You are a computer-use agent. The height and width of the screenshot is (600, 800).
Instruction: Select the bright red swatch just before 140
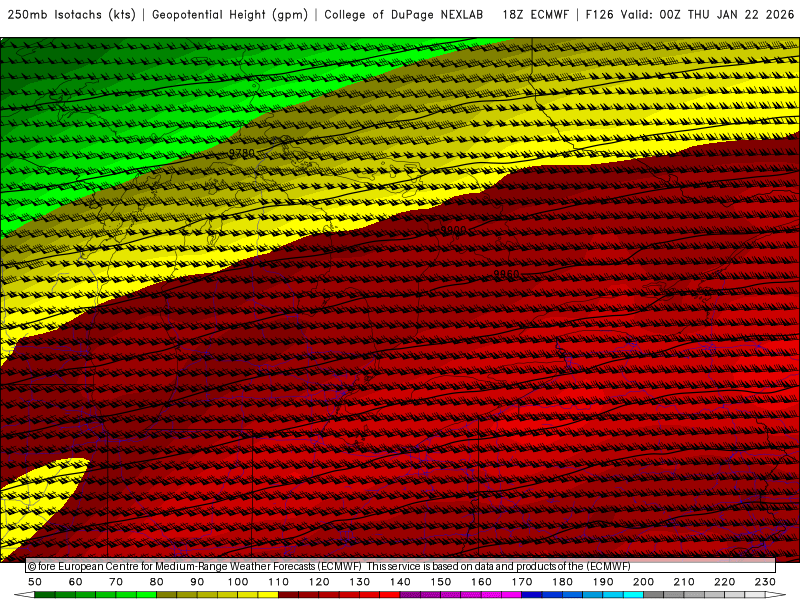390,595
